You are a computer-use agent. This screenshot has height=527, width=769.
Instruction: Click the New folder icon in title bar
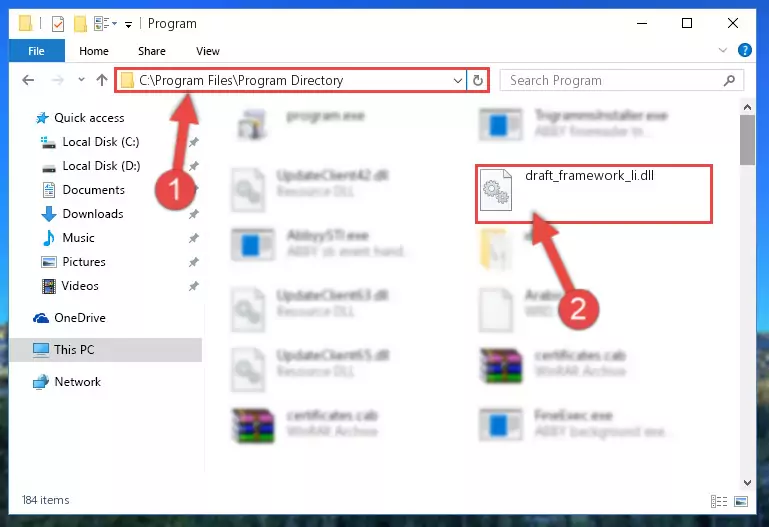pos(80,24)
